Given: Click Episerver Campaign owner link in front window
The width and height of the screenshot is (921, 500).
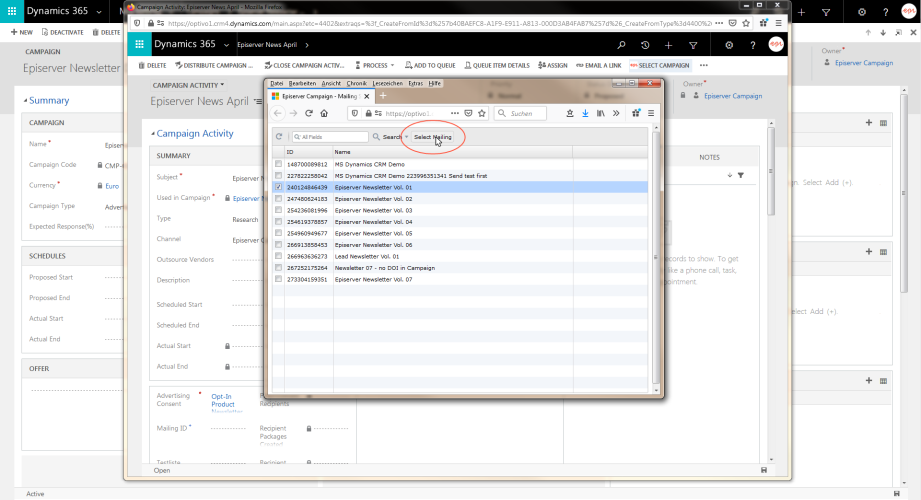Looking at the screenshot, I should pyautogui.click(x=732, y=96).
